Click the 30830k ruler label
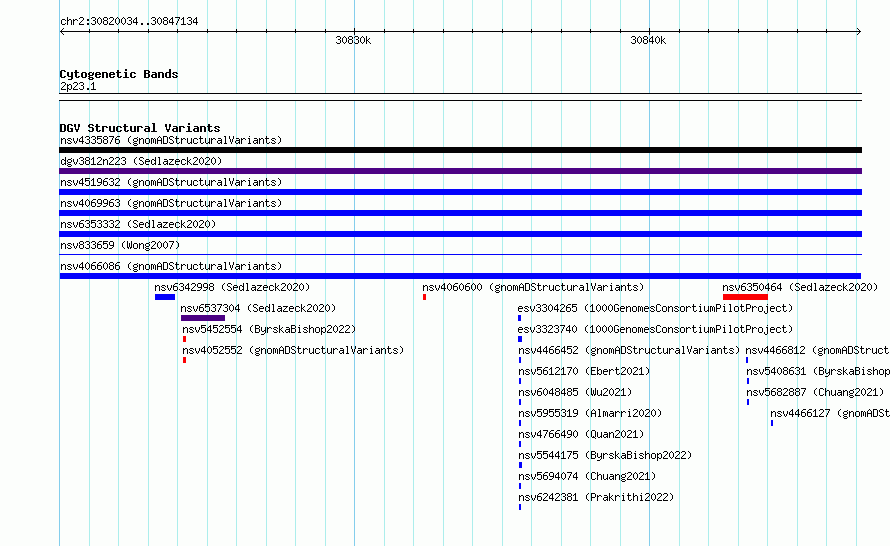The height and width of the screenshot is (546, 890). click(353, 40)
